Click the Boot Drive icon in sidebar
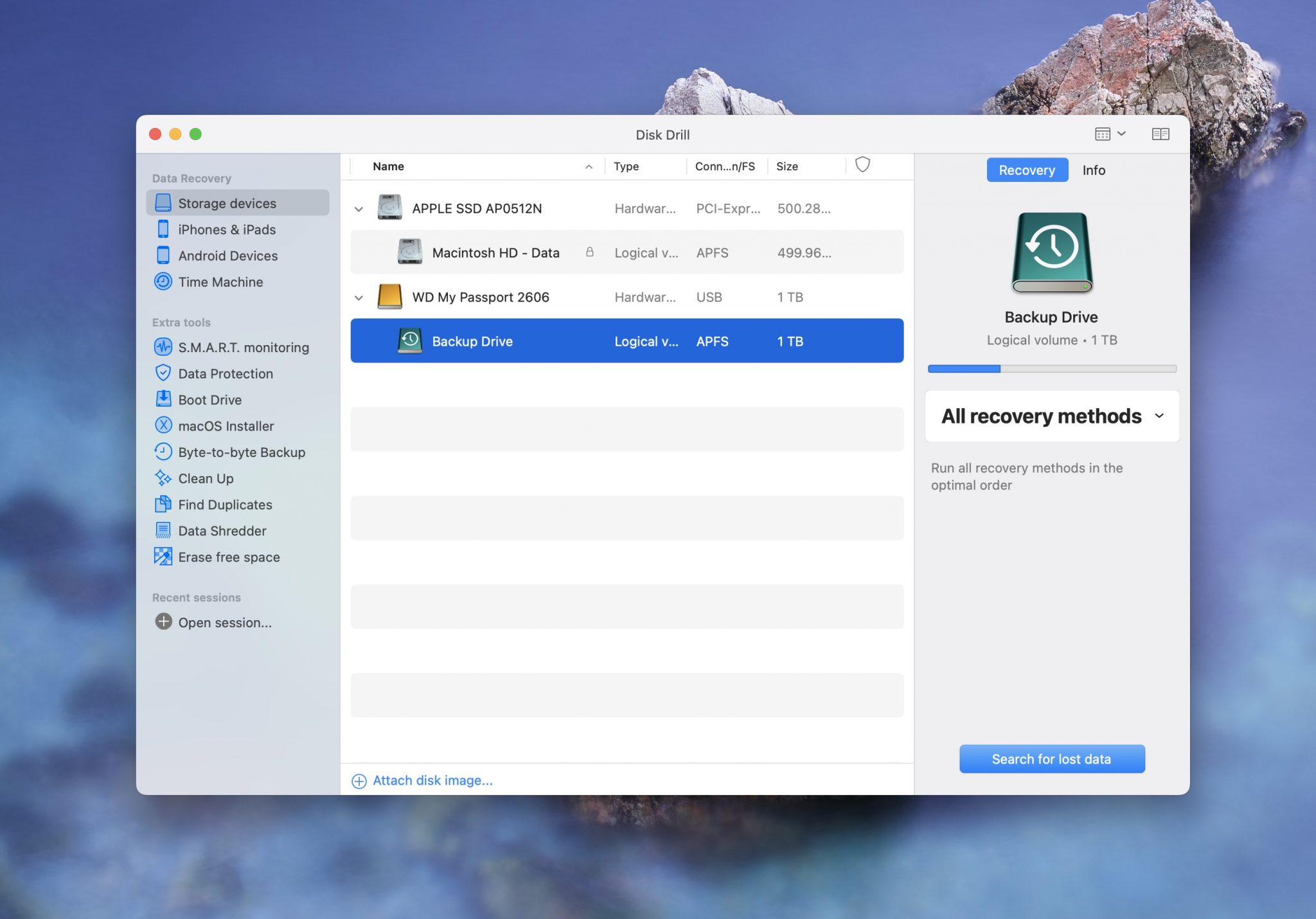This screenshot has width=1316, height=919. pos(162,398)
